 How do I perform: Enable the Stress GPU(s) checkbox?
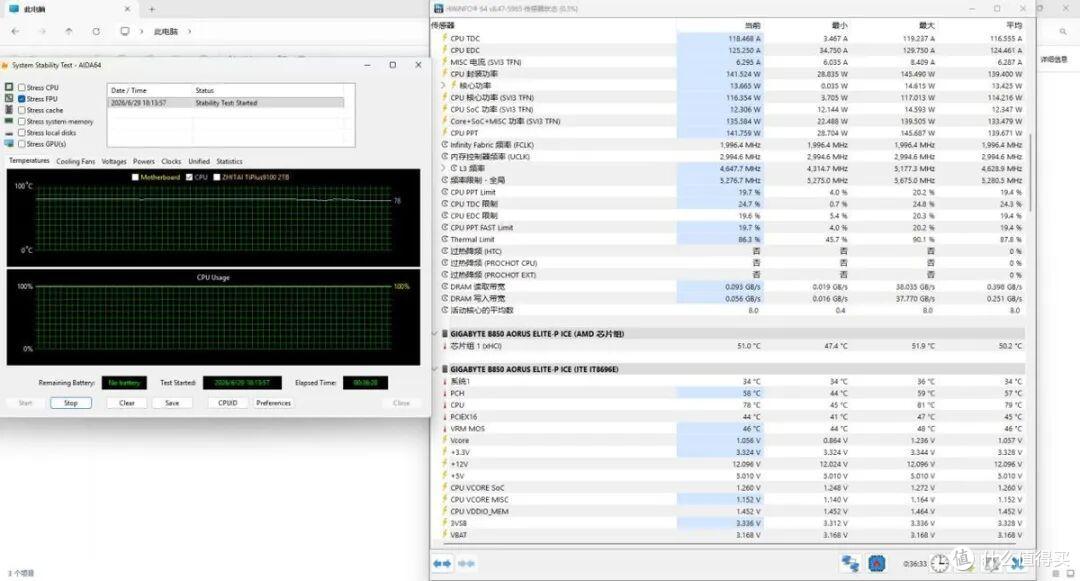tap(22, 144)
